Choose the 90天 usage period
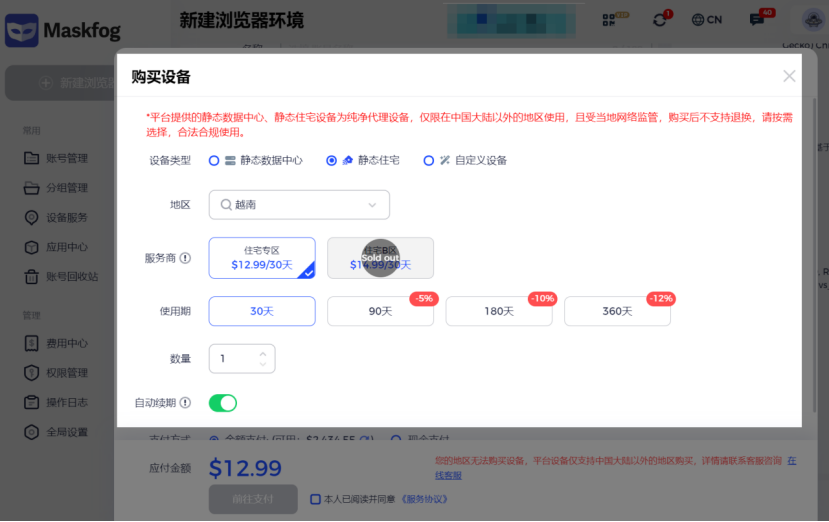829x522 pixels. pyautogui.click(x=380, y=311)
